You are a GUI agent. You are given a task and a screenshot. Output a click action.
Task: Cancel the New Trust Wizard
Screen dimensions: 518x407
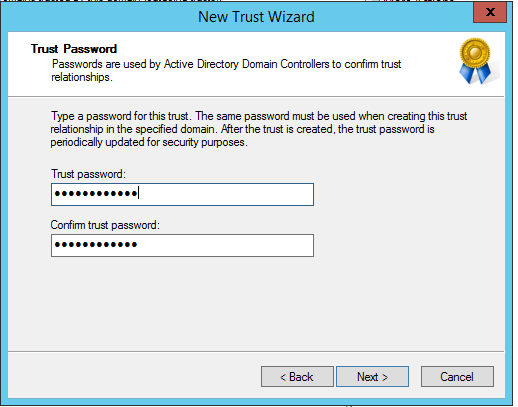coord(457,377)
